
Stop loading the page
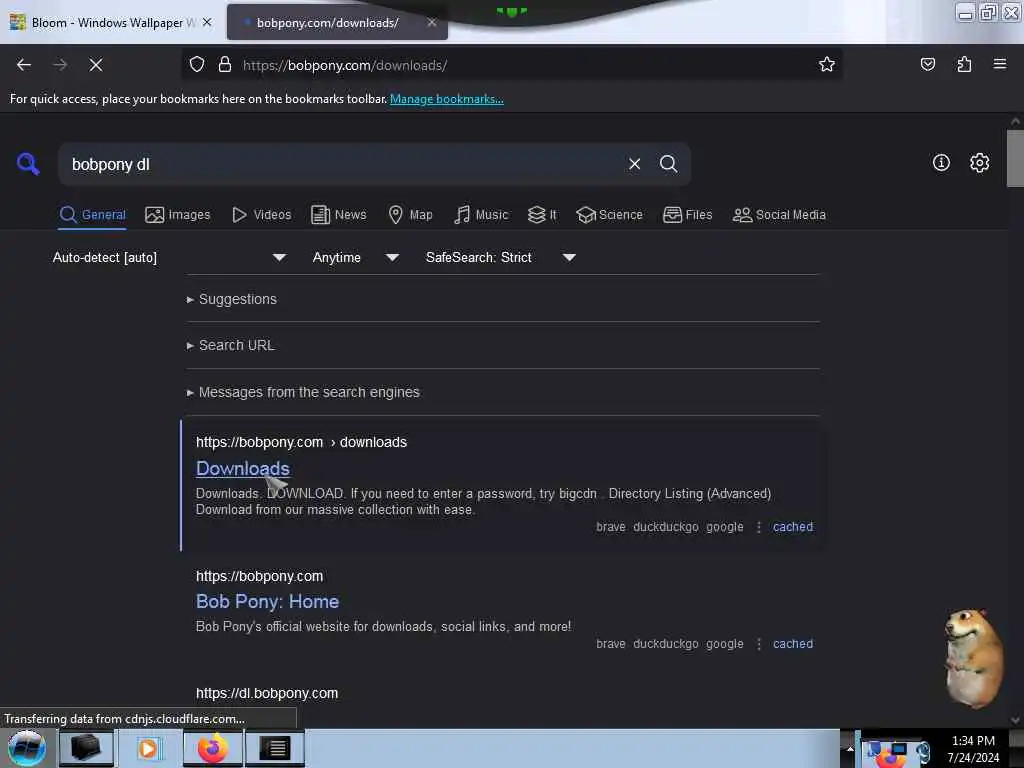[95, 65]
